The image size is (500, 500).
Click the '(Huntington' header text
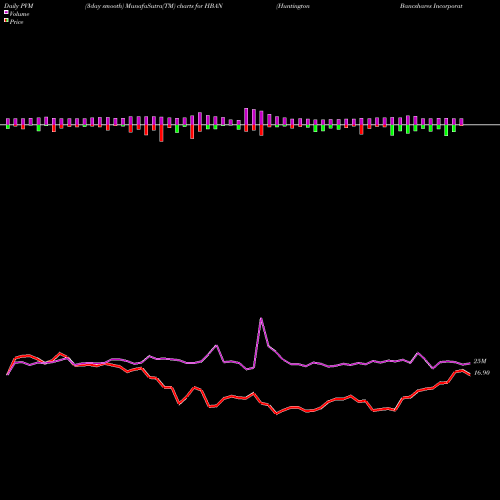293,6
